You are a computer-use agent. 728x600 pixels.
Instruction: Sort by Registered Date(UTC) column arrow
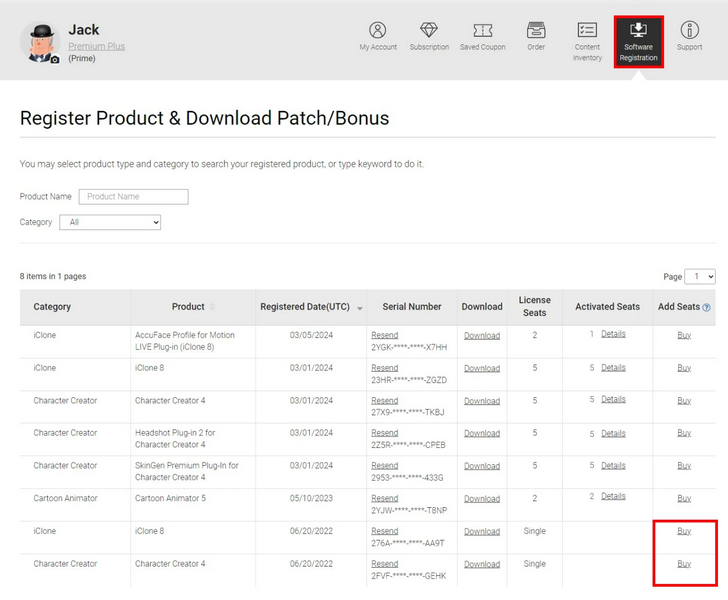(x=359, y=308)
